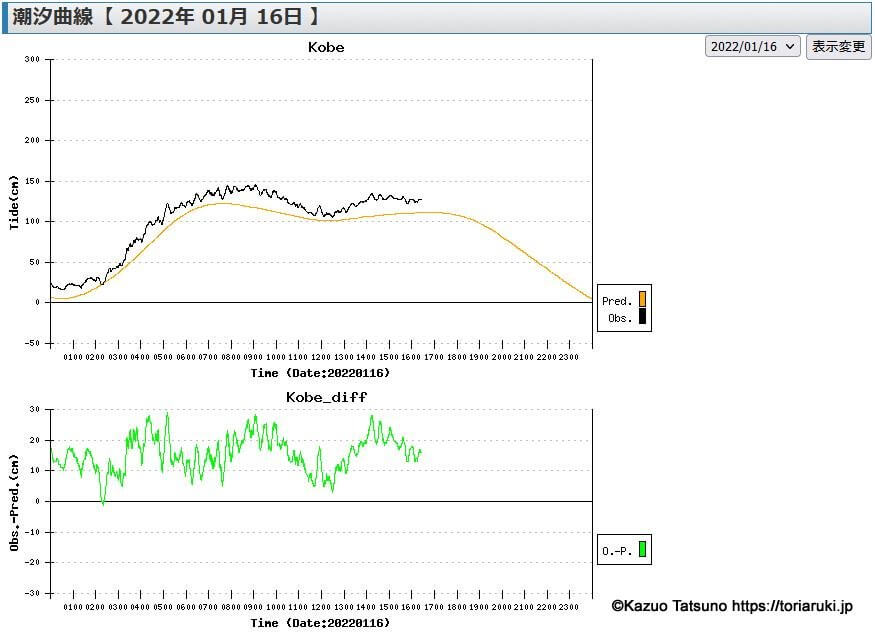875x633 pixels.
Task: Click the Pred. text in the legend
Action: point(617,300)
